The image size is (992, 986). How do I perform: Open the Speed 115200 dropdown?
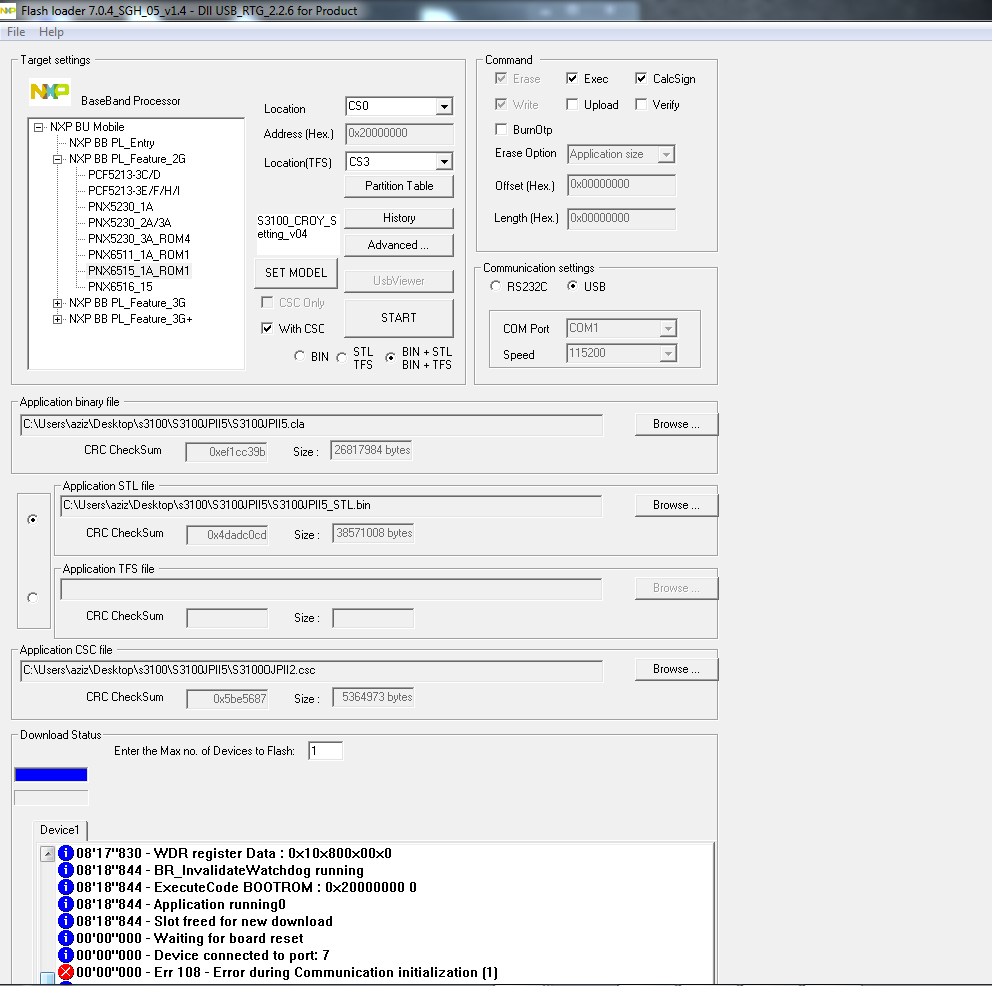click(668, 354)
